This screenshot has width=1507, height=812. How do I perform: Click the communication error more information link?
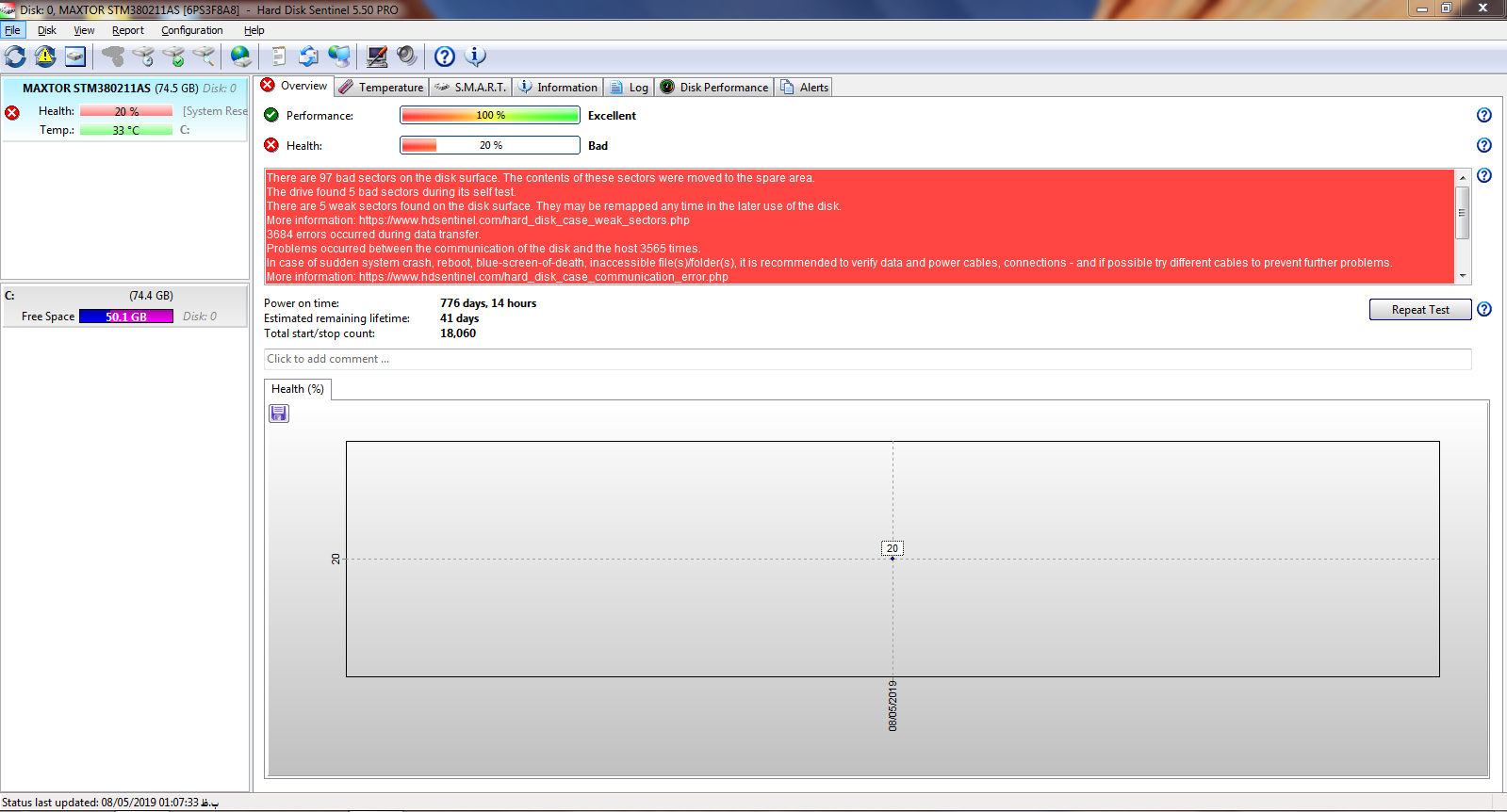pyautogui.click(x=544, y=277)
